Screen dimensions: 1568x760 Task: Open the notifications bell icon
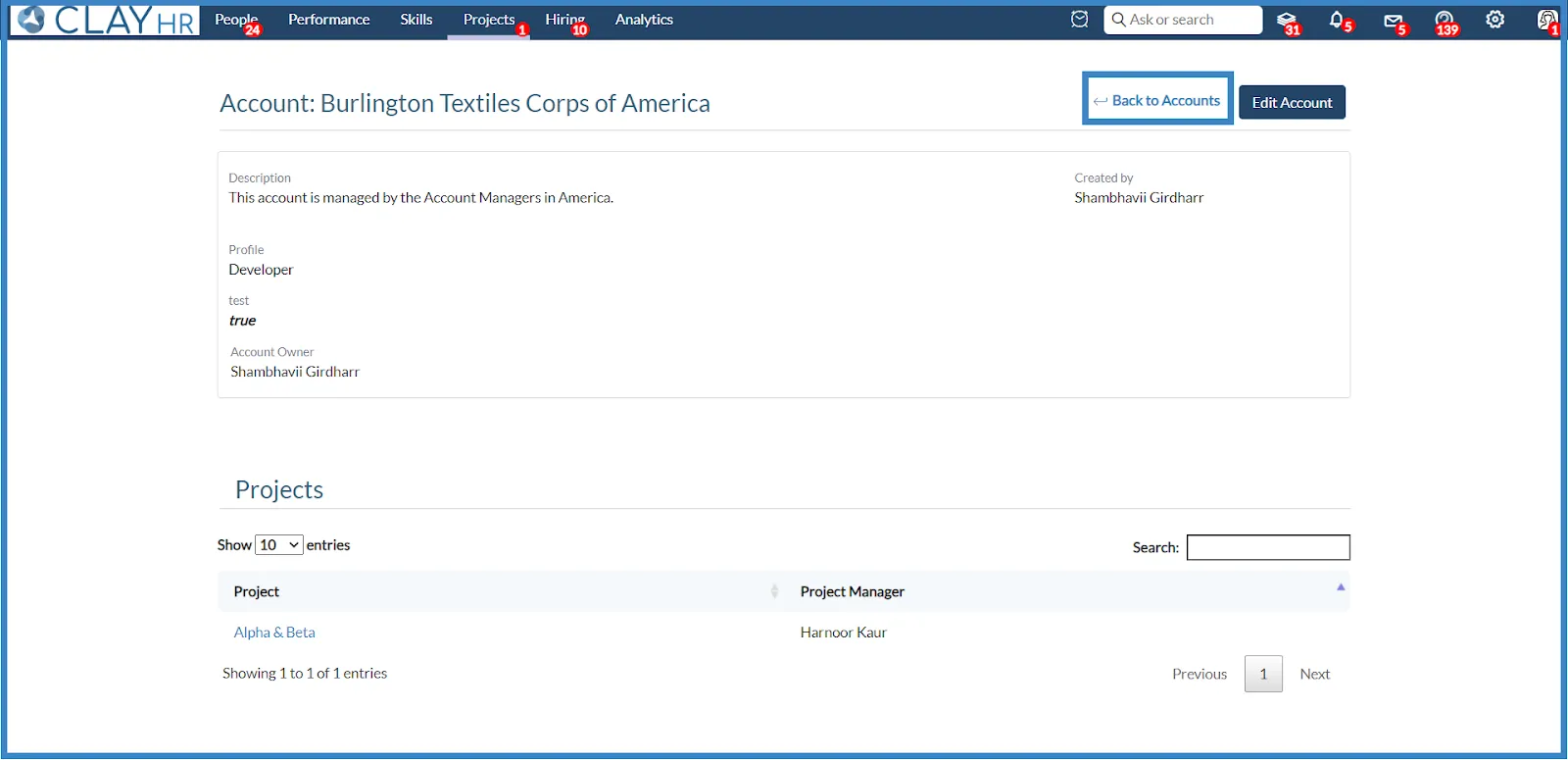coord(1337,20)
